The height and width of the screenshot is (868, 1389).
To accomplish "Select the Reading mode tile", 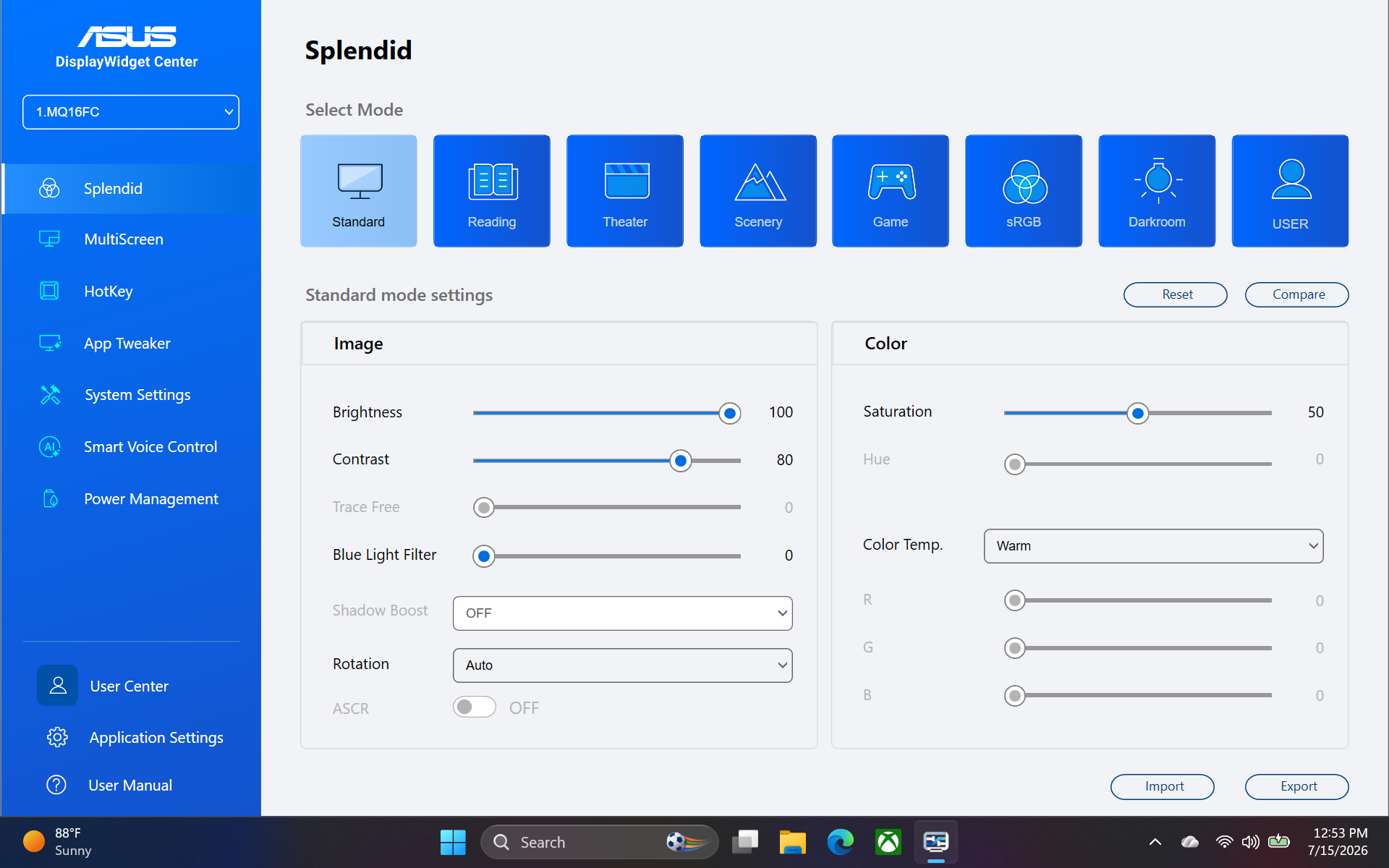I will (492, 191).
